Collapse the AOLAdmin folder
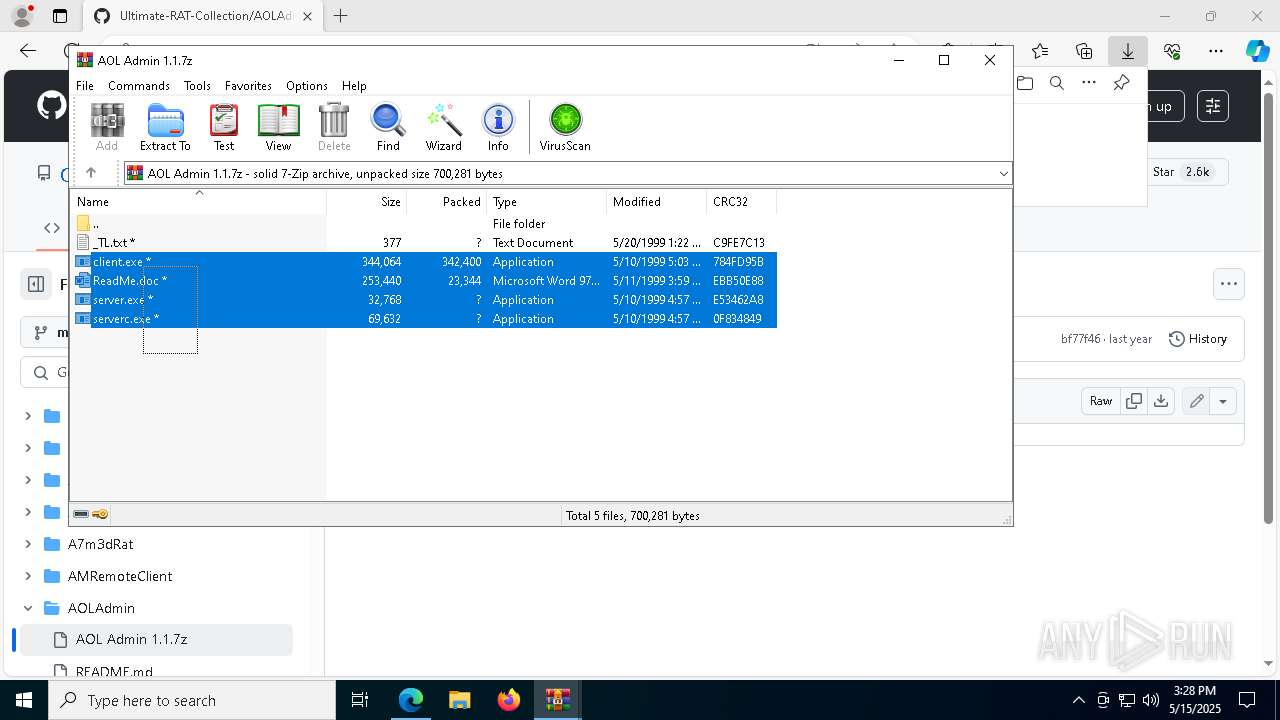 tap(28, 608)
